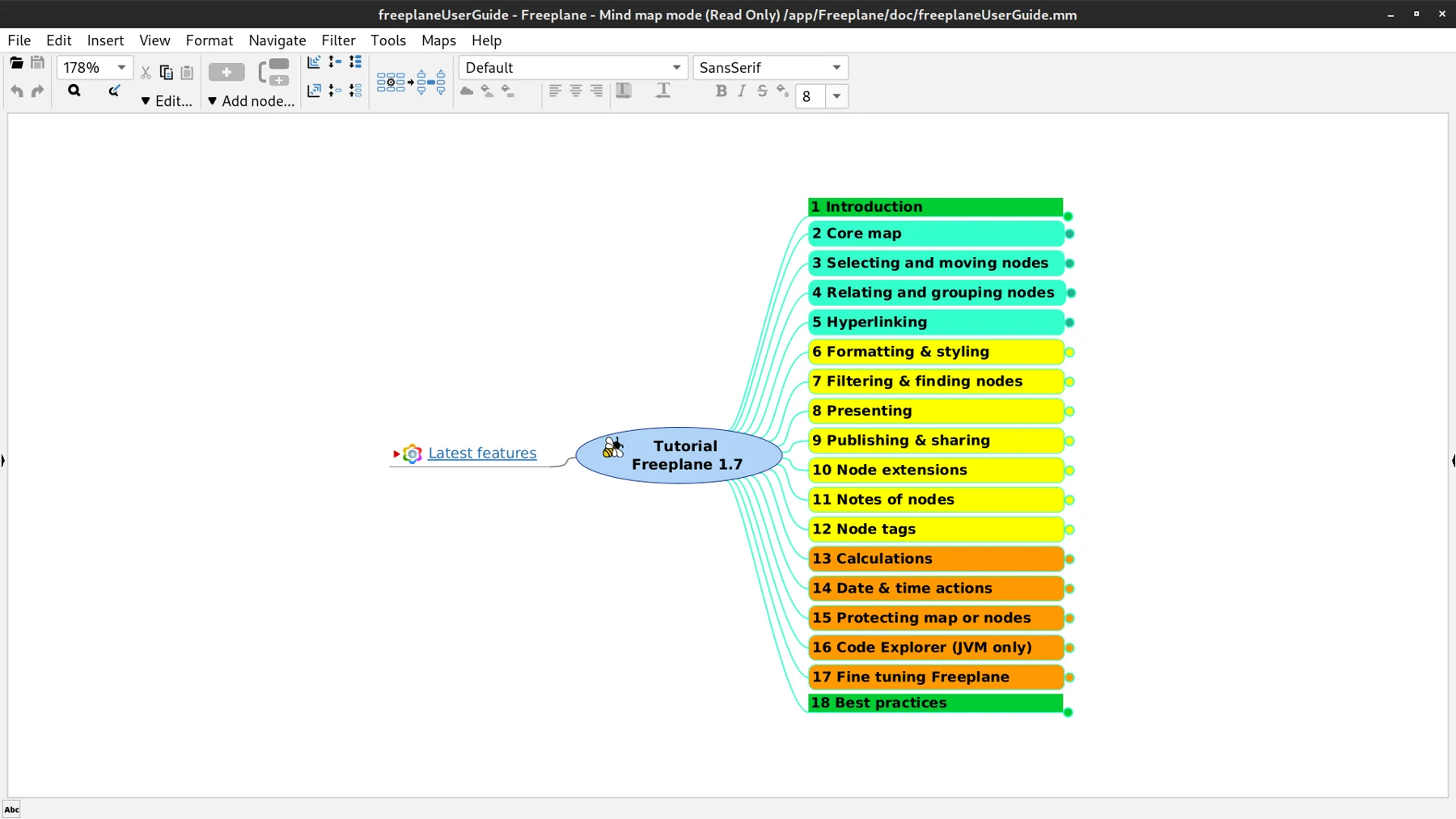
Task: Click the Abc icon in status bar
Action: pyautogui.click(x=11, y=809)
